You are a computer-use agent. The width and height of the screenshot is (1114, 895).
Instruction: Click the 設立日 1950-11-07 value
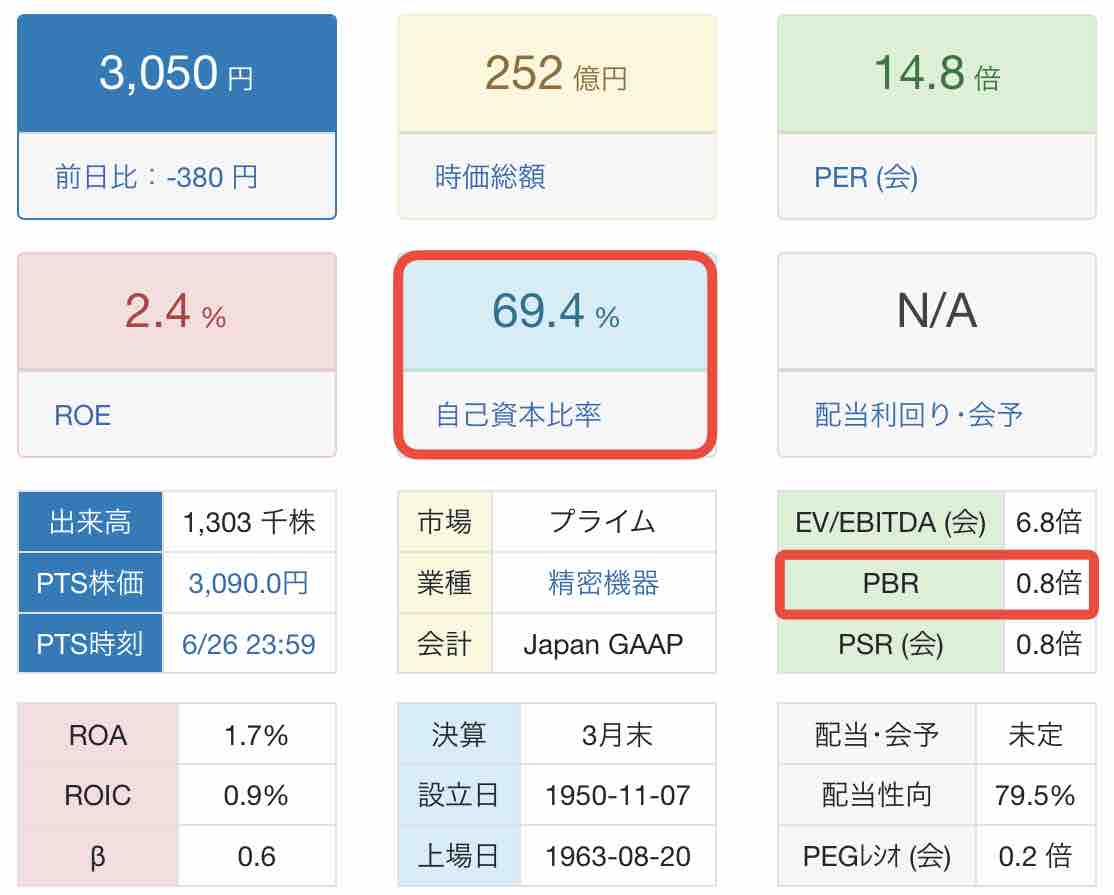(617, 796)
